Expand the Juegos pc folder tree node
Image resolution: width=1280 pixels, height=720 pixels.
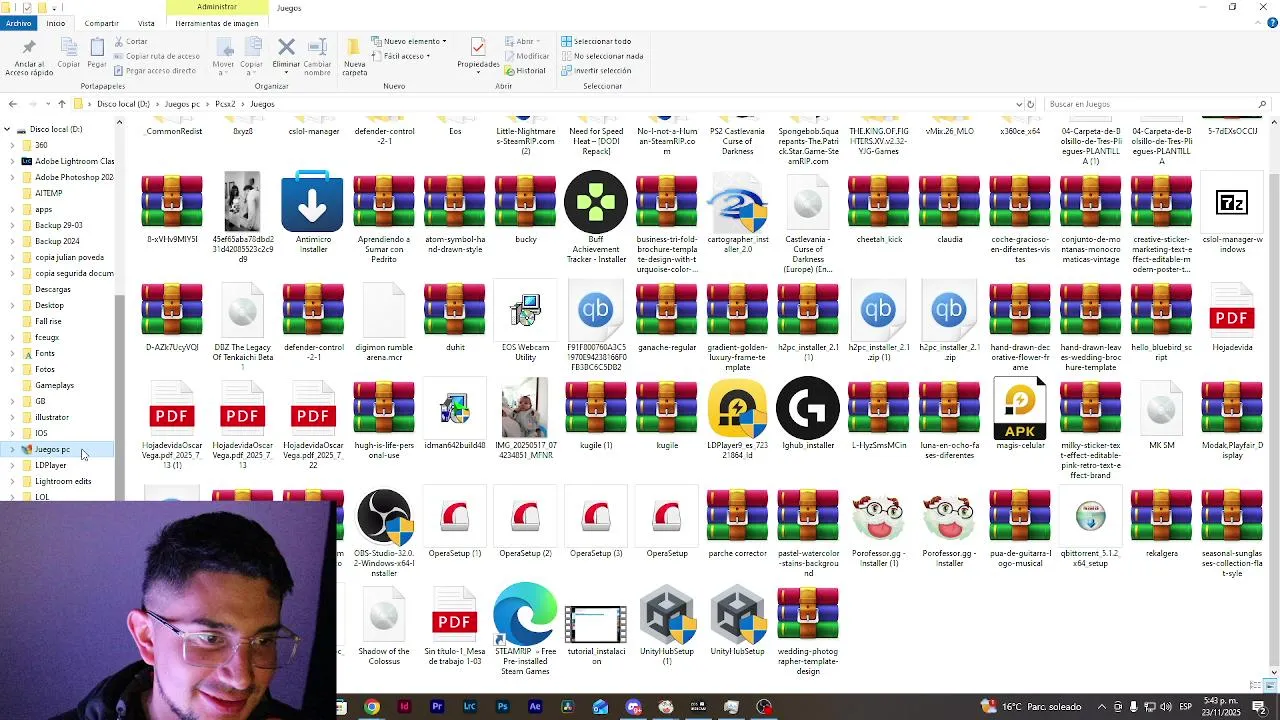[x=12, y=449]
